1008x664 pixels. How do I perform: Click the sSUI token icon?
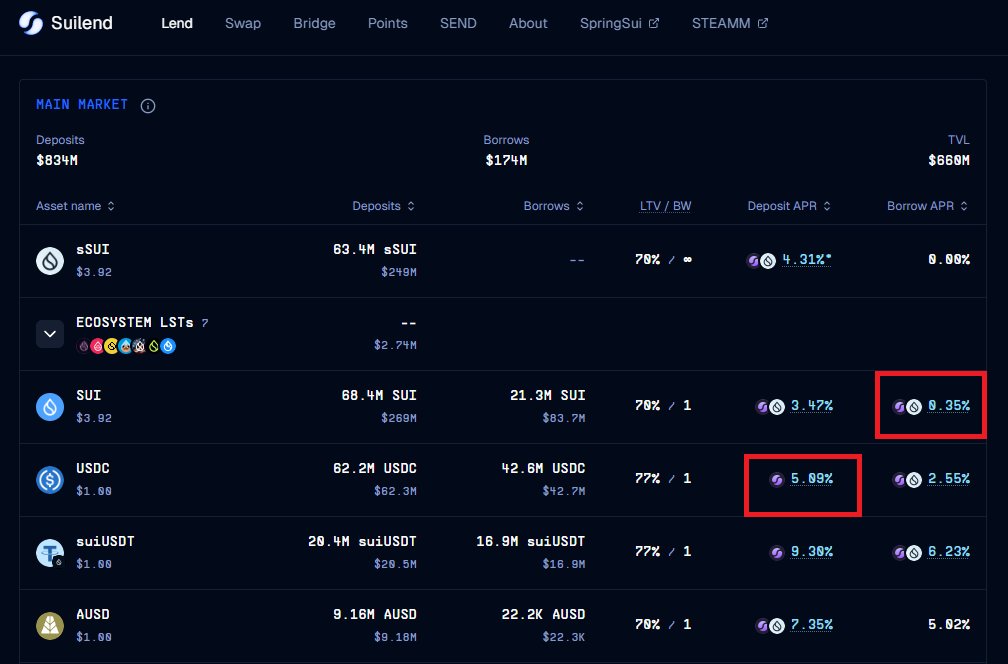[50, 261]
